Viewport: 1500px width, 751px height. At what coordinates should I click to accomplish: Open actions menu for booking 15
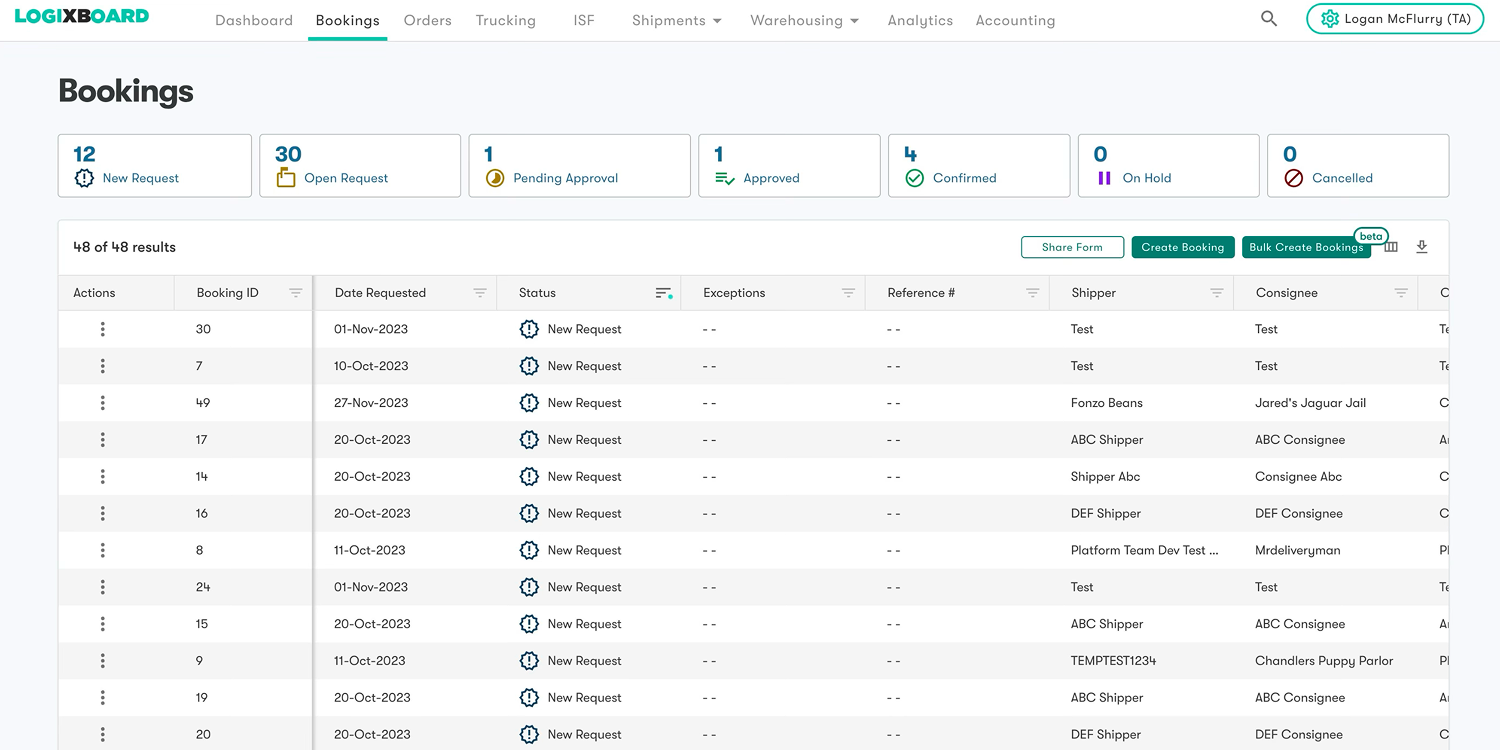(x=103, y=624)
